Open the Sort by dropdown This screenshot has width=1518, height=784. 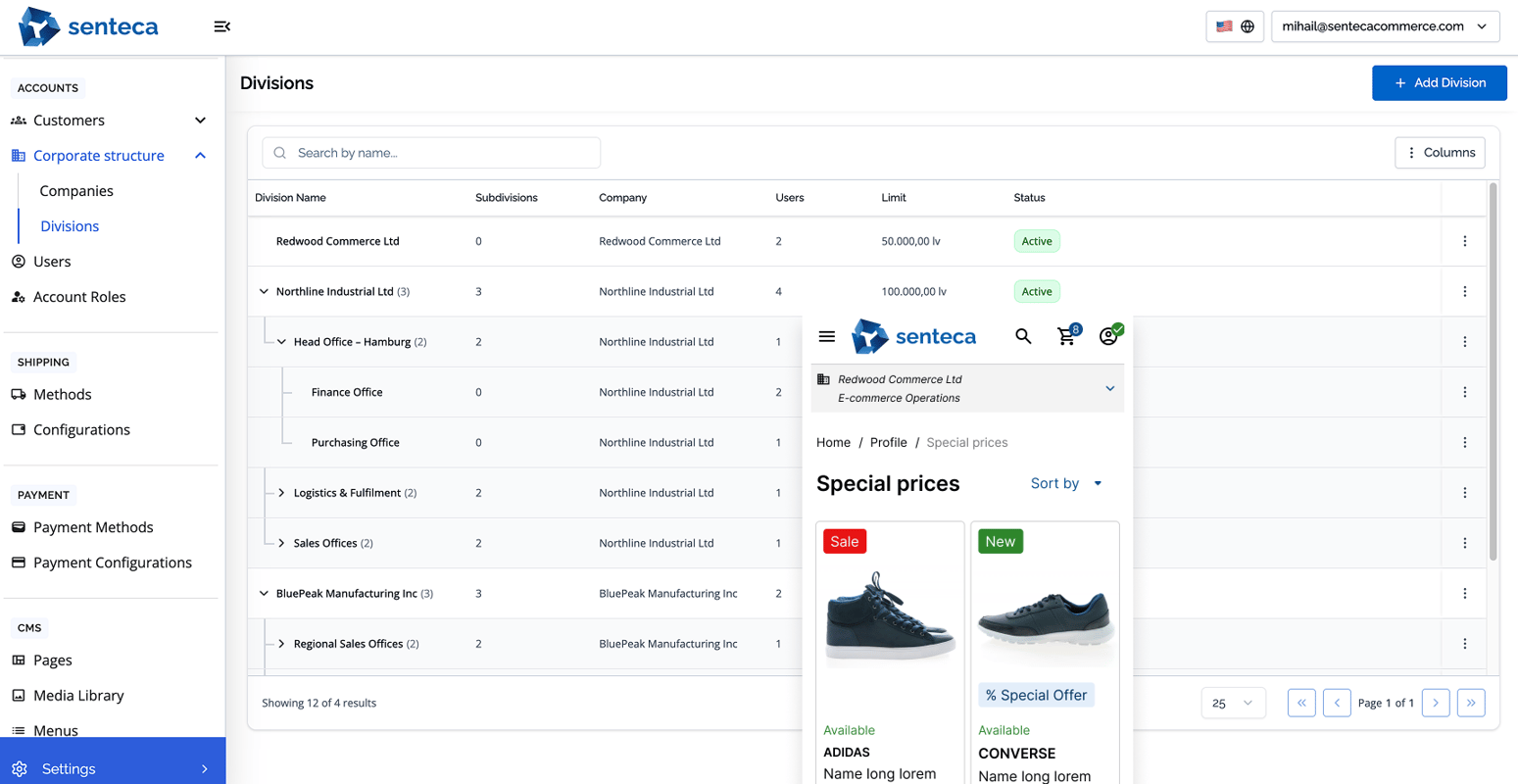point(1066,483)
